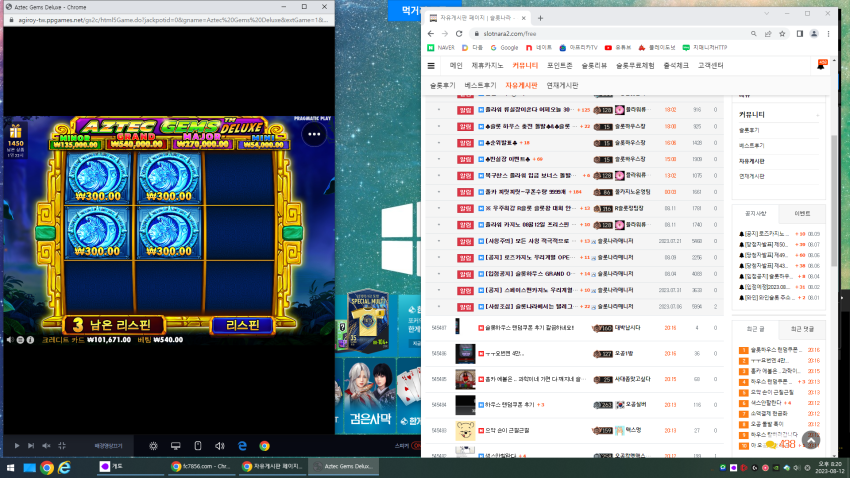Open the 출석체크 menu item
850x478 pixels.
pyautogui.click(x=676, y=66)
